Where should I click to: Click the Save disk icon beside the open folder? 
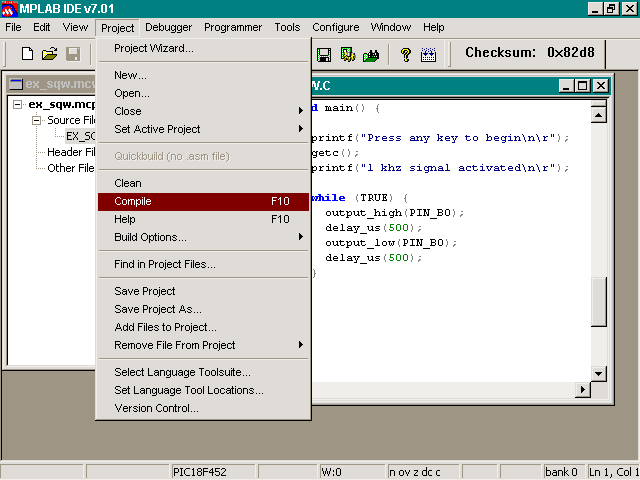(72, 54)
